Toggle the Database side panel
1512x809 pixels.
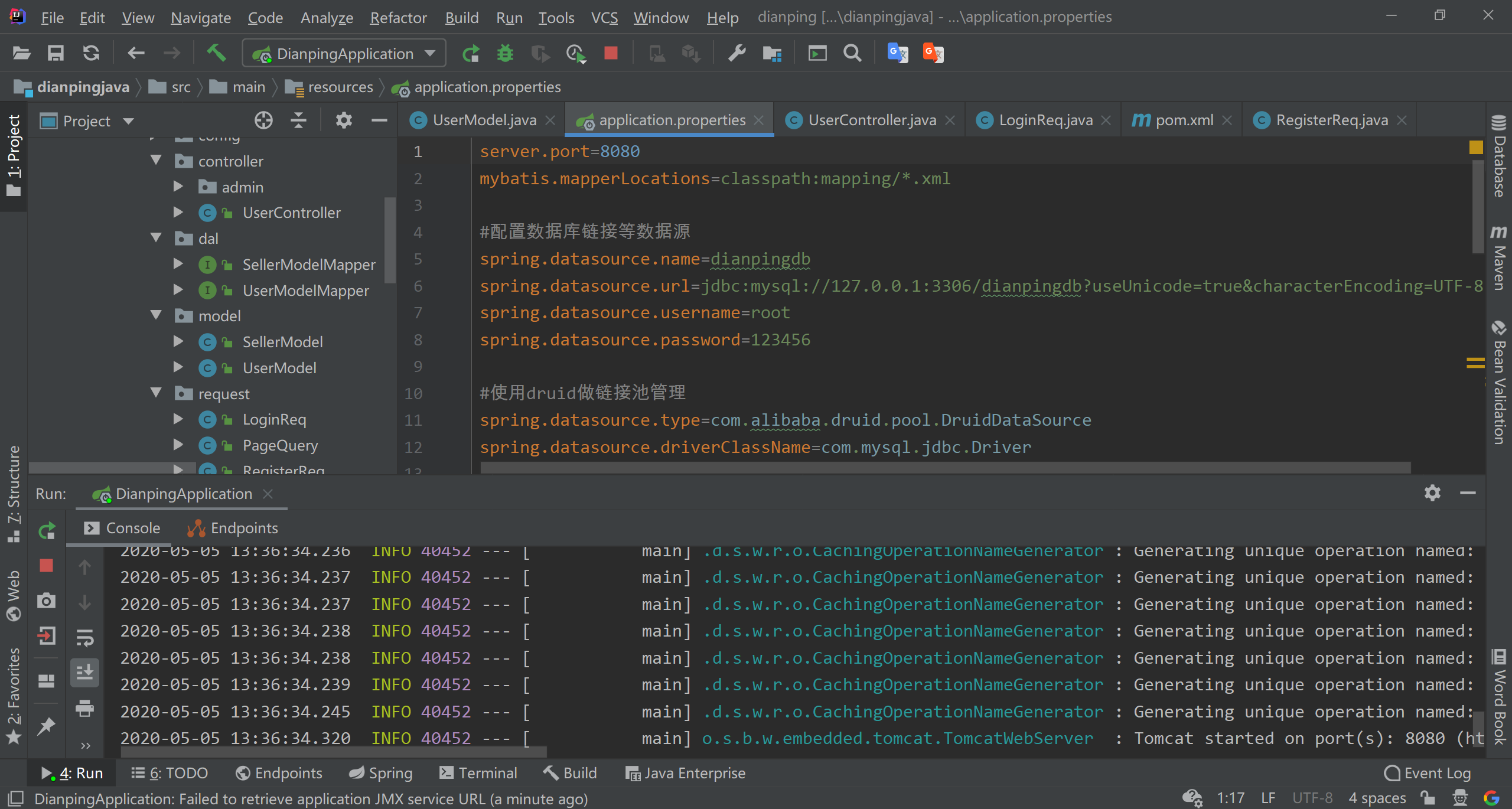[1499, 156]
